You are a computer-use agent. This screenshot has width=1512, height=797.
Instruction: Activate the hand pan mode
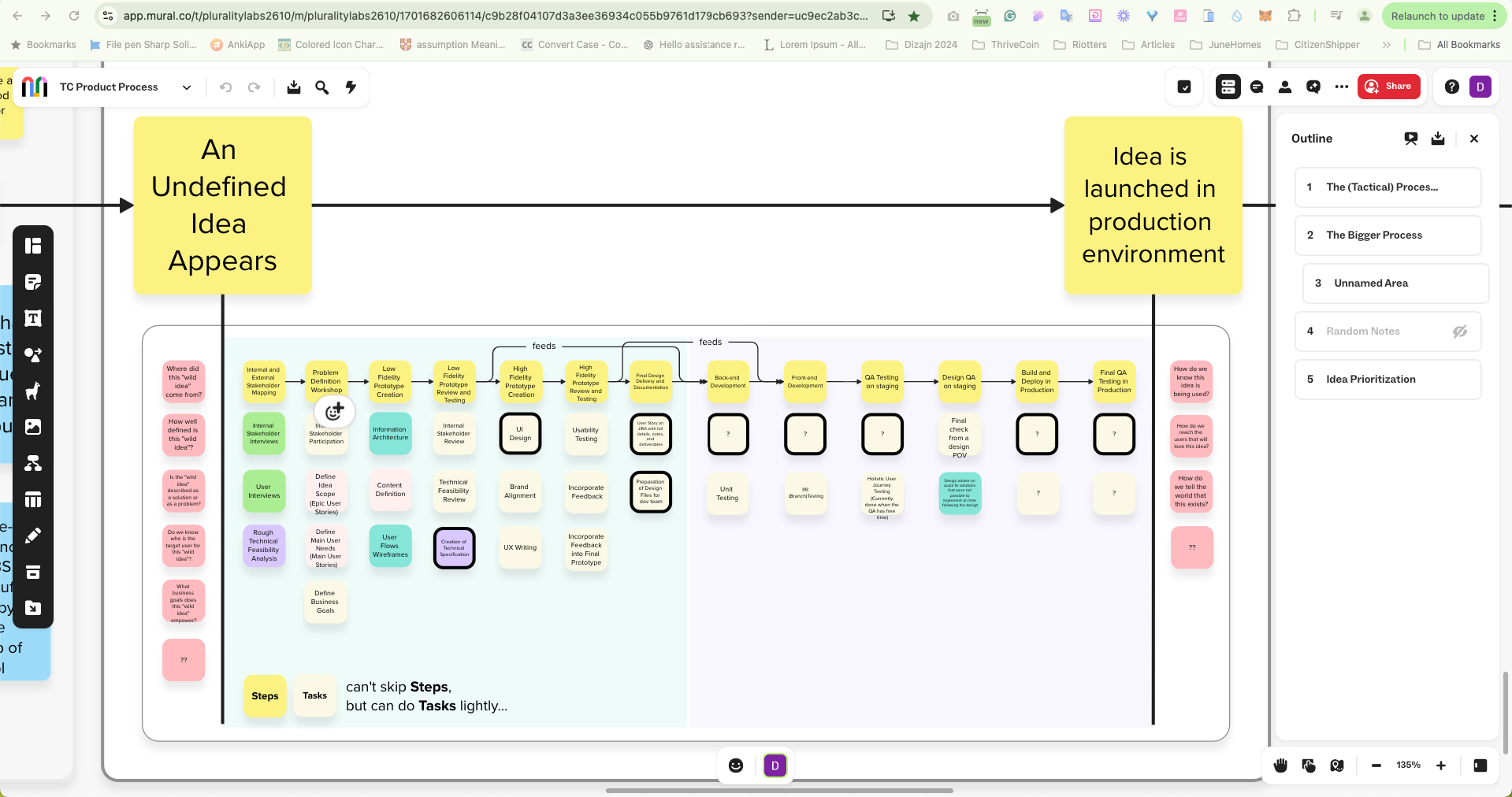coord(1280,765)
